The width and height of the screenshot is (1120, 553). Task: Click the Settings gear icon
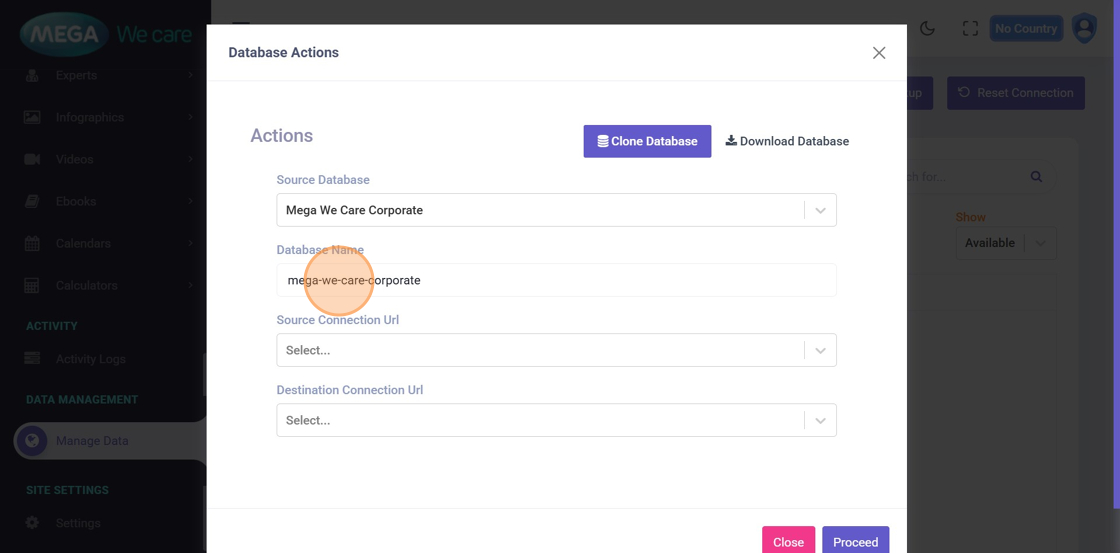pos(32,523)
